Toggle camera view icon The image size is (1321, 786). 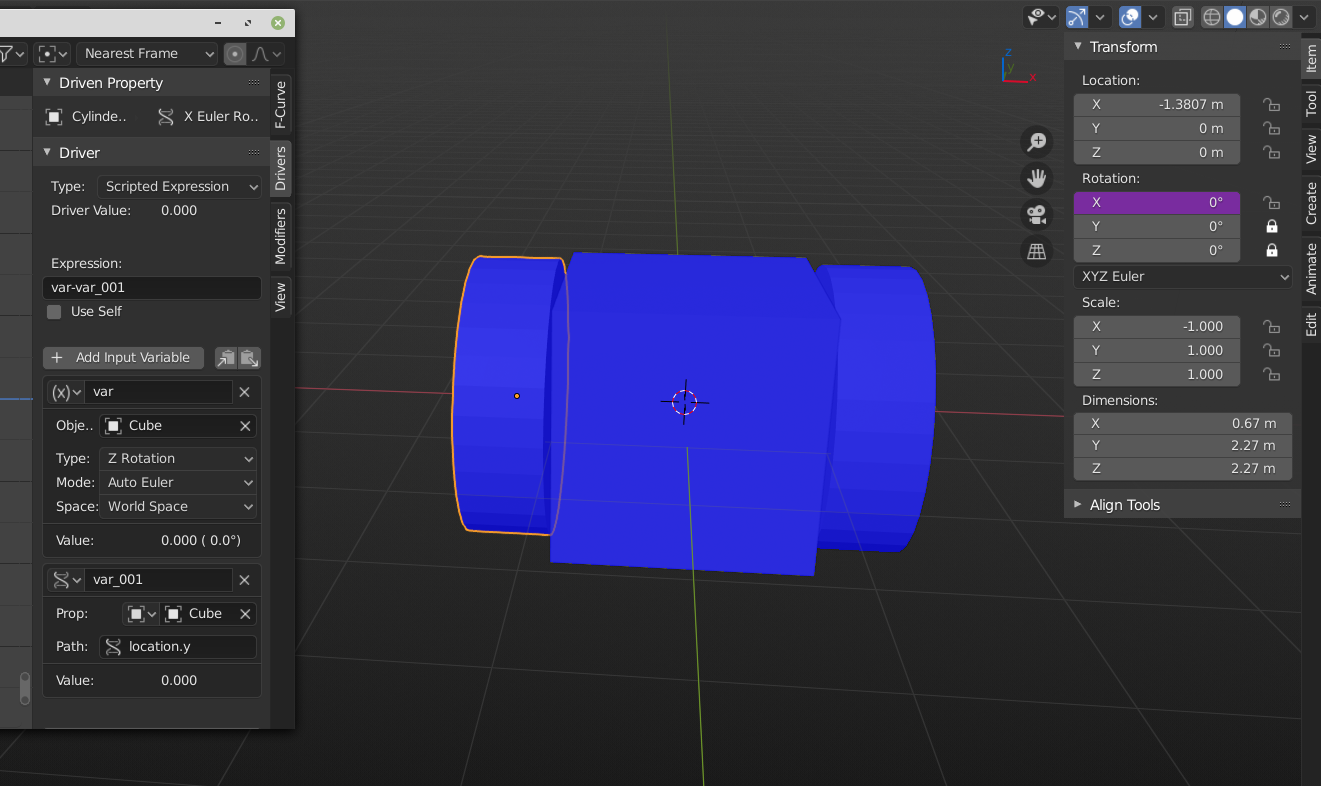1037,214
